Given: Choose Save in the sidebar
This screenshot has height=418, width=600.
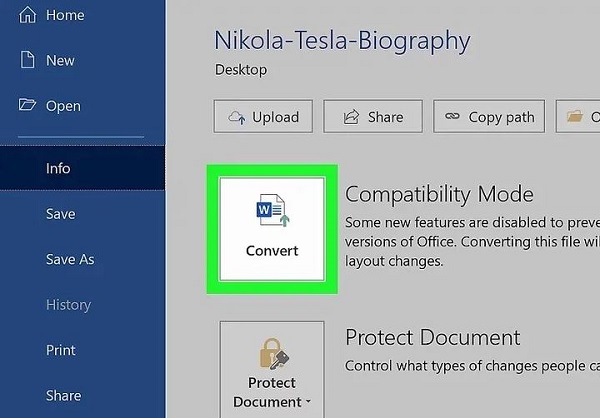Looking at the screenshot, I should (60, 214).
